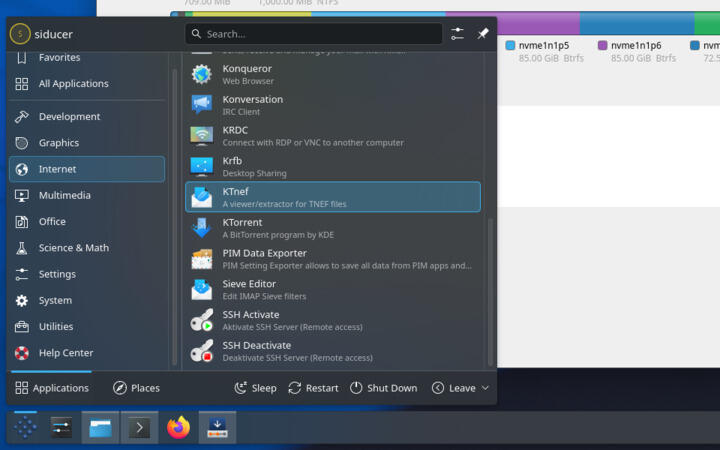Click SSH Deactivate entry
Image resolution: width=720 pixels, height=450 pixels.
(333, 351)
